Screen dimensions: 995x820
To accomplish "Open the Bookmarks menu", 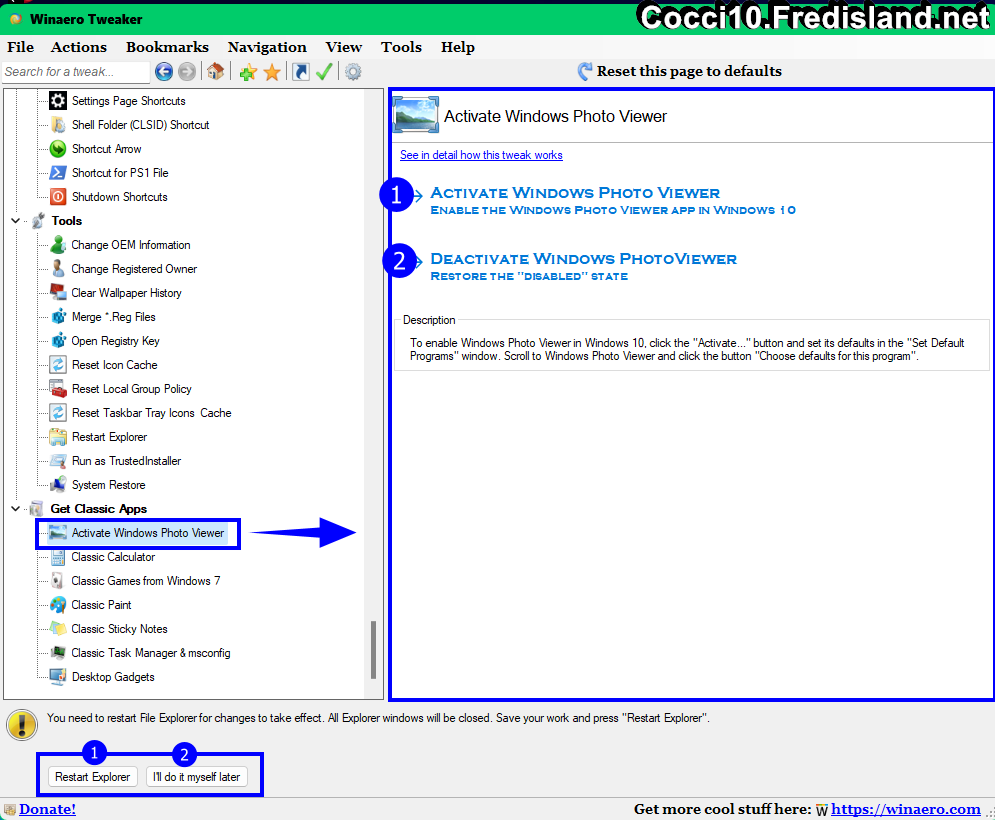I will 167,47.
